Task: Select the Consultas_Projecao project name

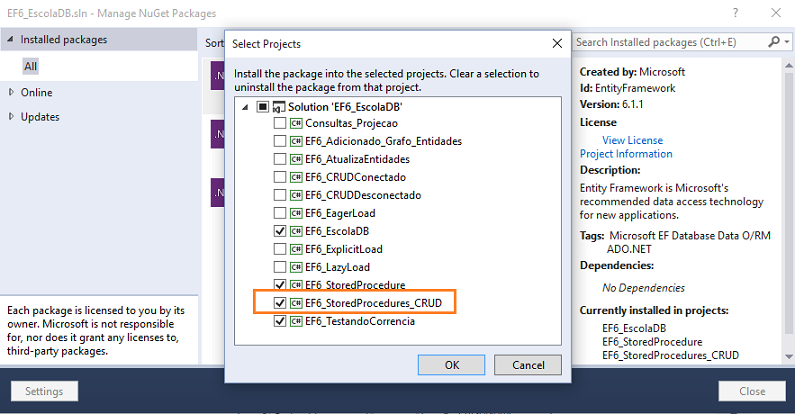Action: (351, 123)
